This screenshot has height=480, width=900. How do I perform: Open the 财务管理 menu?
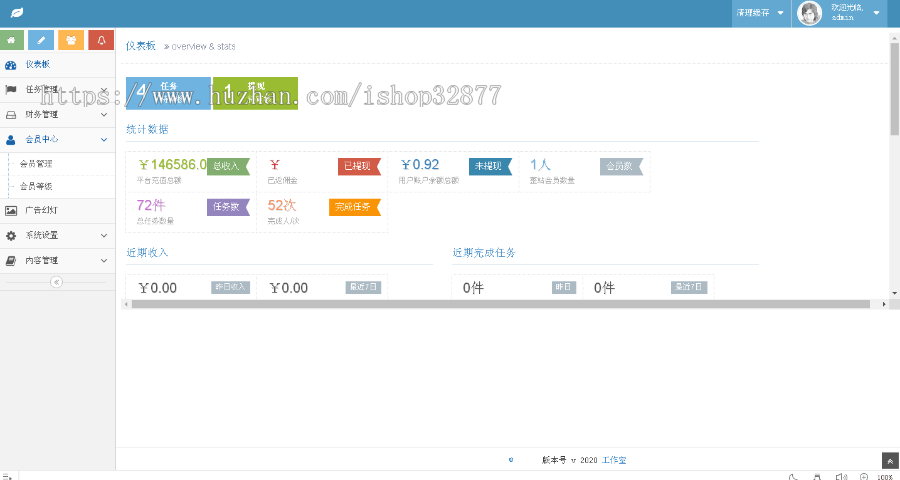(x=57, y=115)
